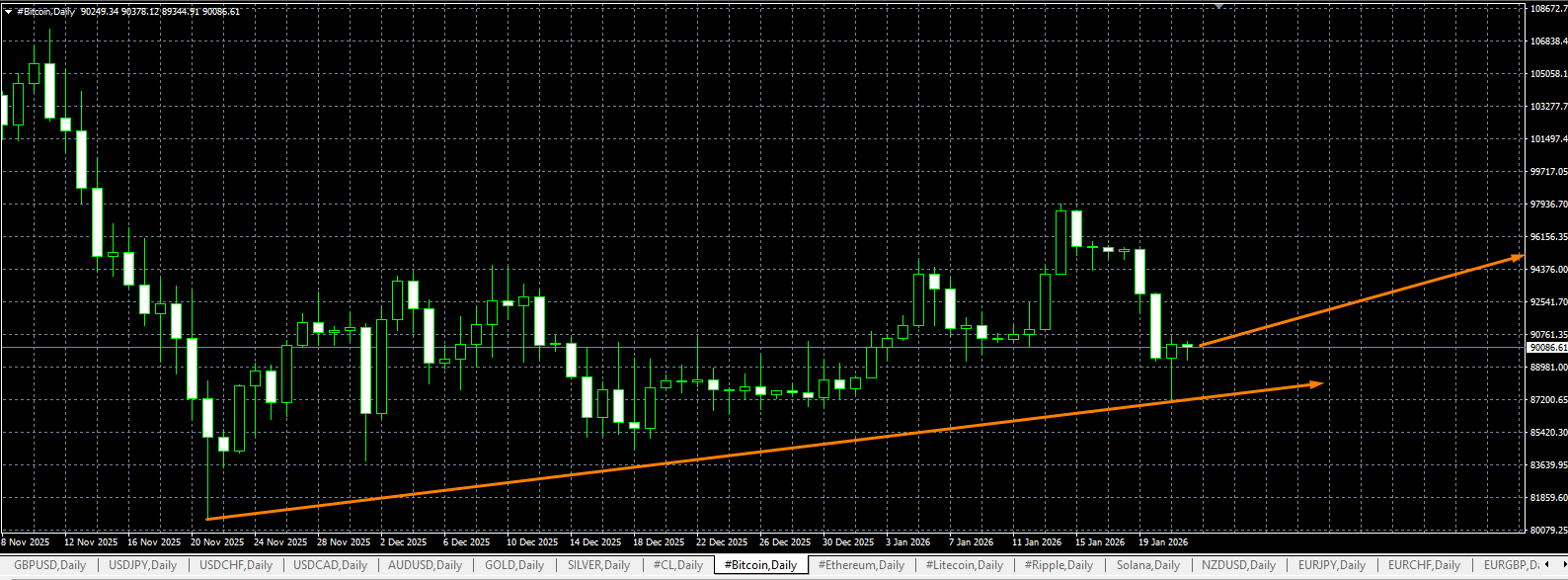
Task: Click the 87200.65 price scale label
Action: (x=1548, y=400)
